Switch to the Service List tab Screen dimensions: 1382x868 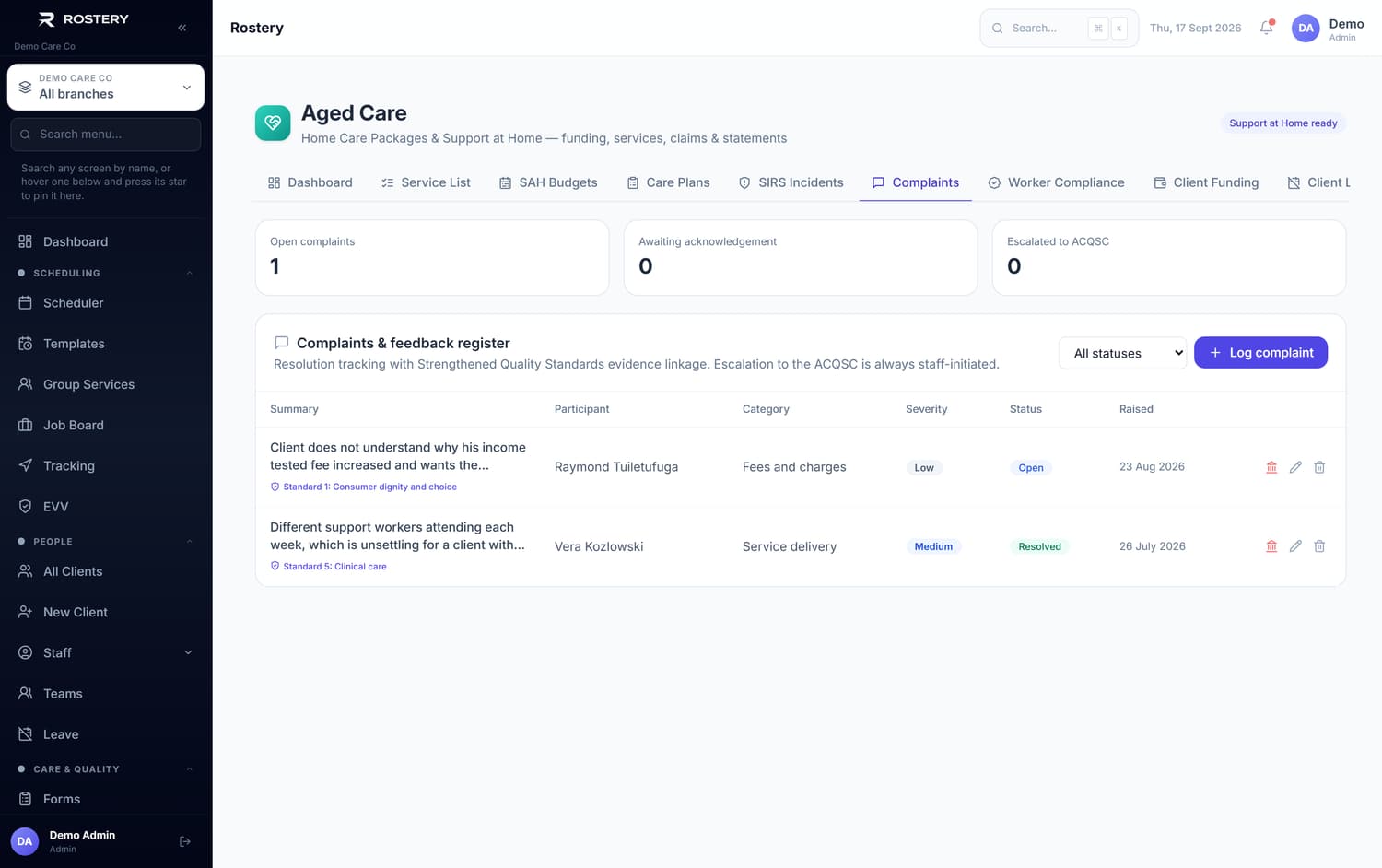(x=426, y=182)
